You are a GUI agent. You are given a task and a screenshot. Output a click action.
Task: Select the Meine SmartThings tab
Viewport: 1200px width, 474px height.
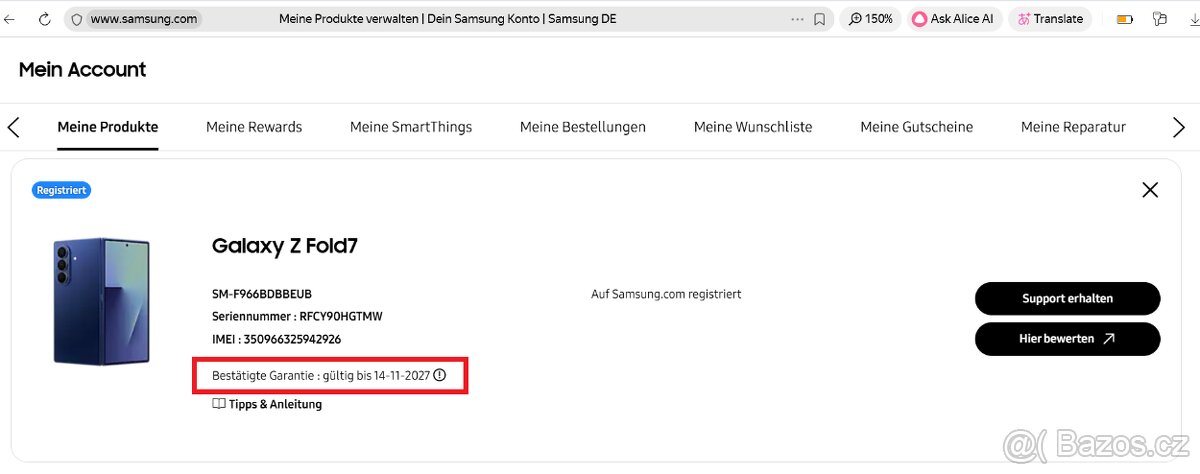tap(411, 127)
